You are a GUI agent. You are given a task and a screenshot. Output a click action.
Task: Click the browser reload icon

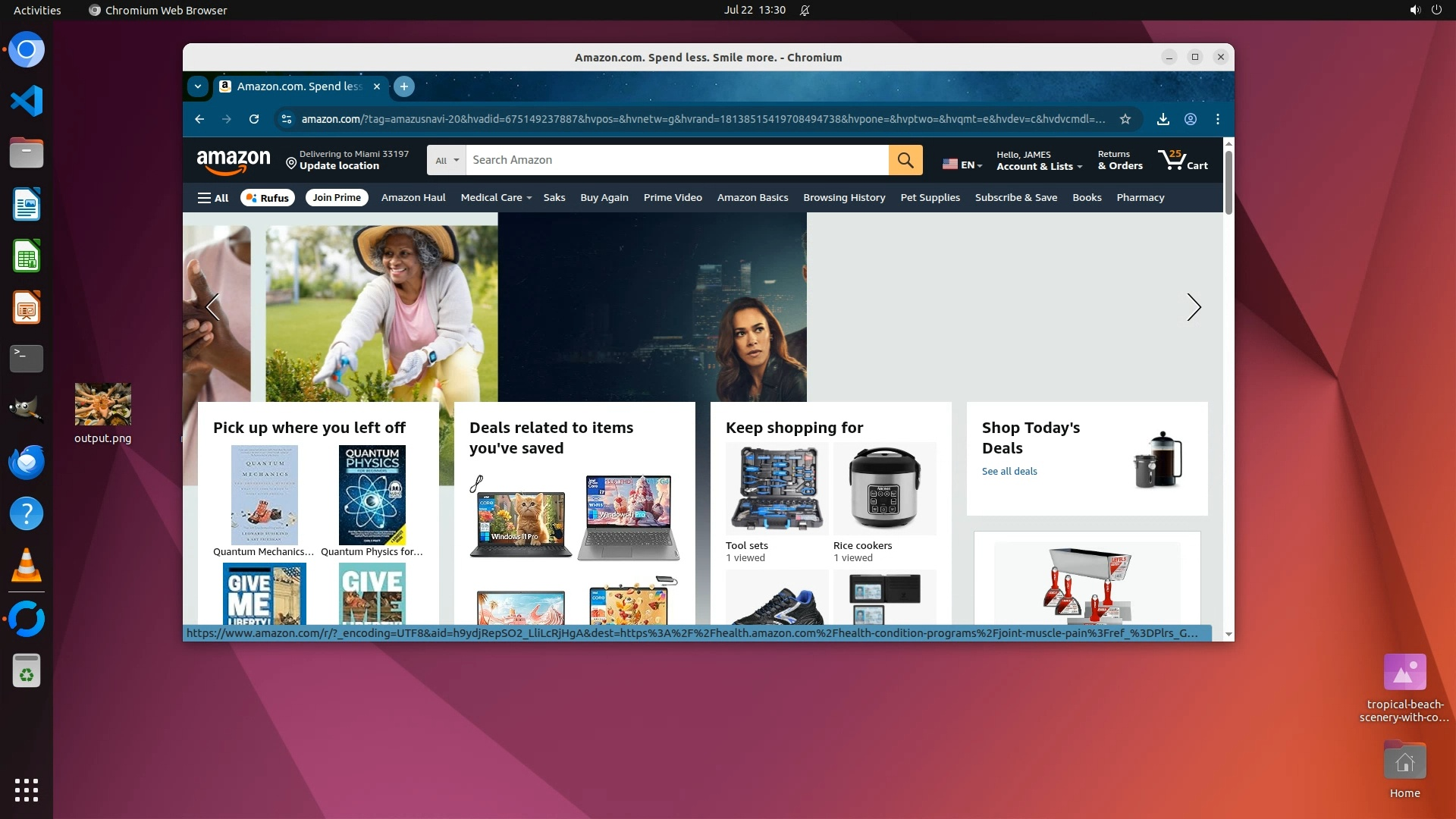[x=254, y=119]
